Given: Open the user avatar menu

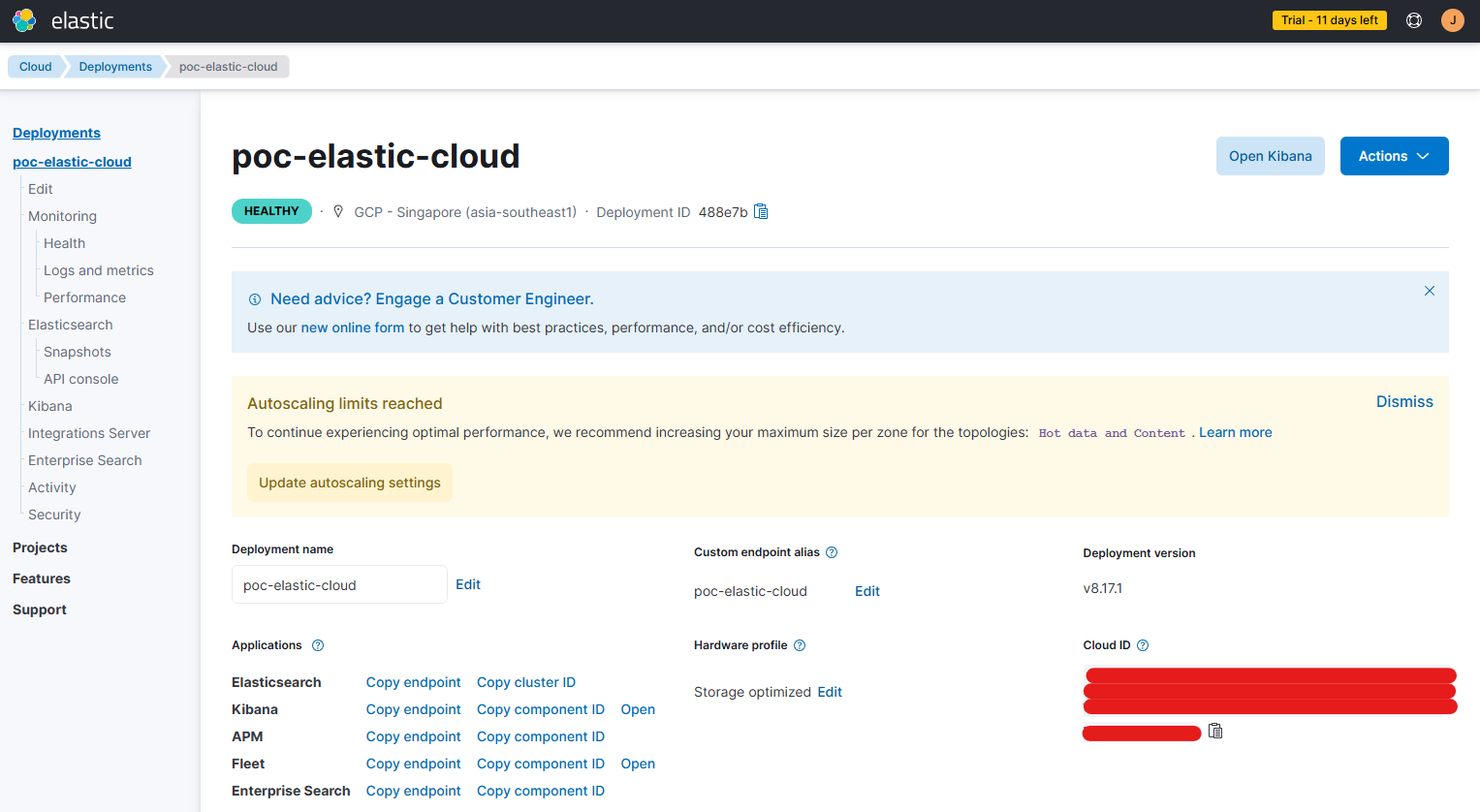Looking at the screenshot, I should [x=1452, y=20].
